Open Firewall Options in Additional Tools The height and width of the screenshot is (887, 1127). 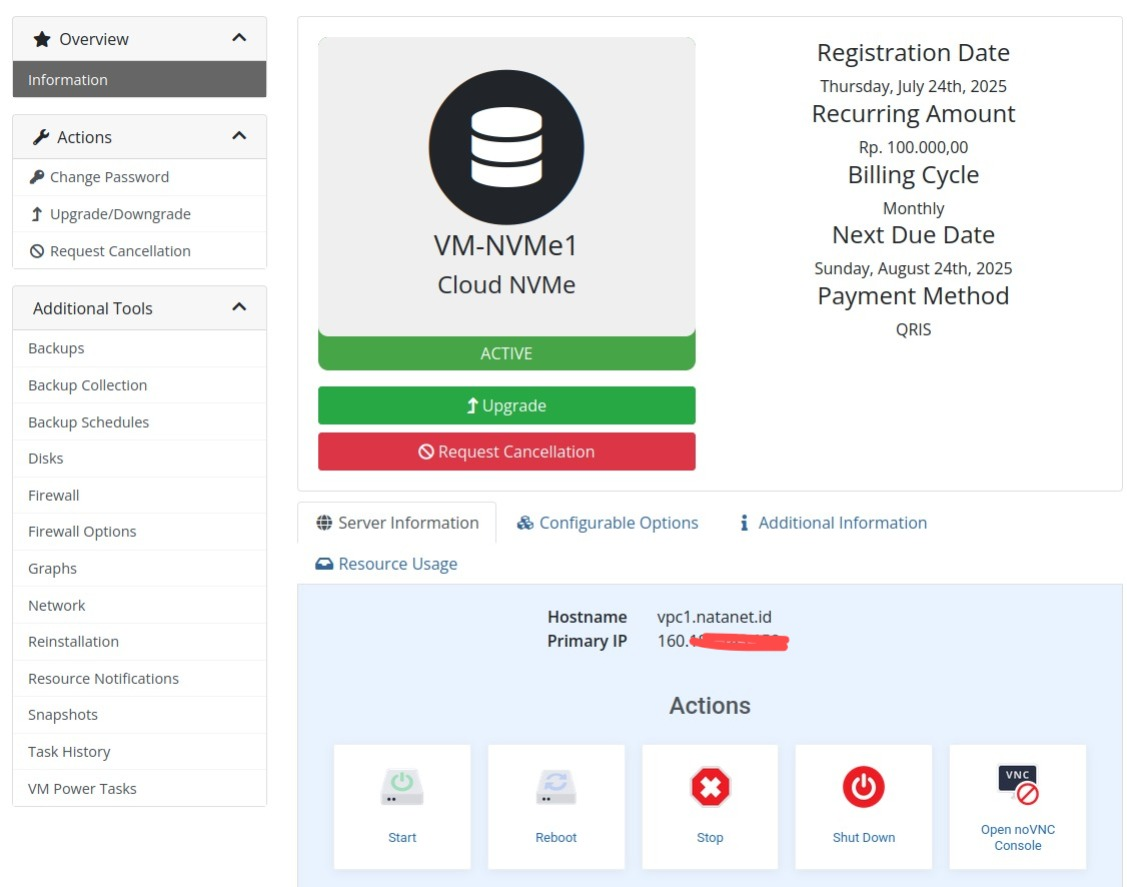pyautogui.click(x=139, y=531)
